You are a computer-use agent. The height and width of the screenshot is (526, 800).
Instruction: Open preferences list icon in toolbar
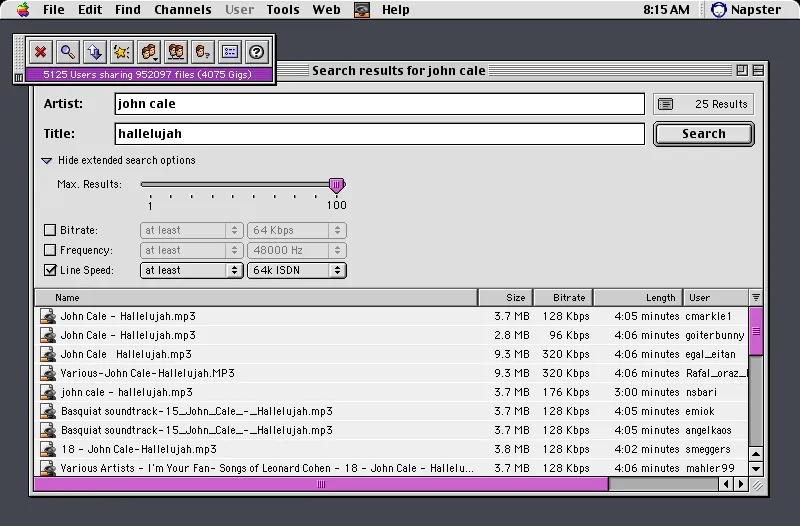(x=230, y=52)
